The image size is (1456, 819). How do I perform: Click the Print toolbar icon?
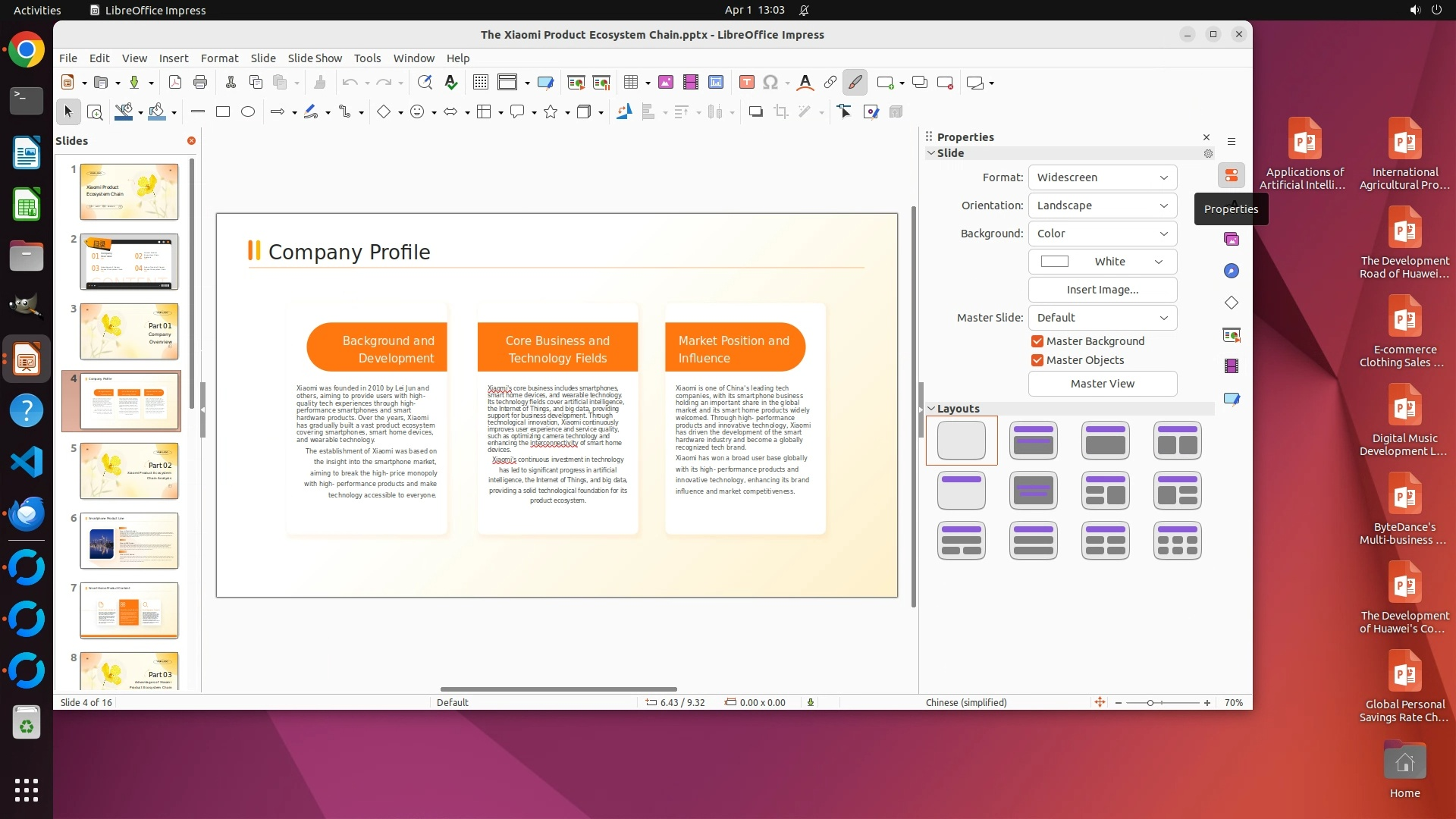coord(200,83)
